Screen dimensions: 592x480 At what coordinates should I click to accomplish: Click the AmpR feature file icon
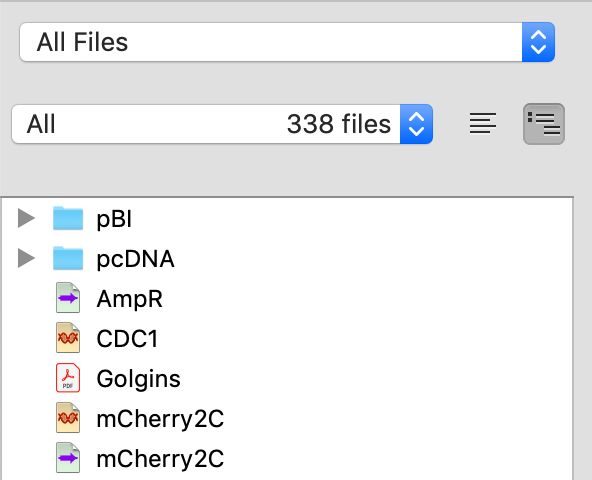coord(68,298)
